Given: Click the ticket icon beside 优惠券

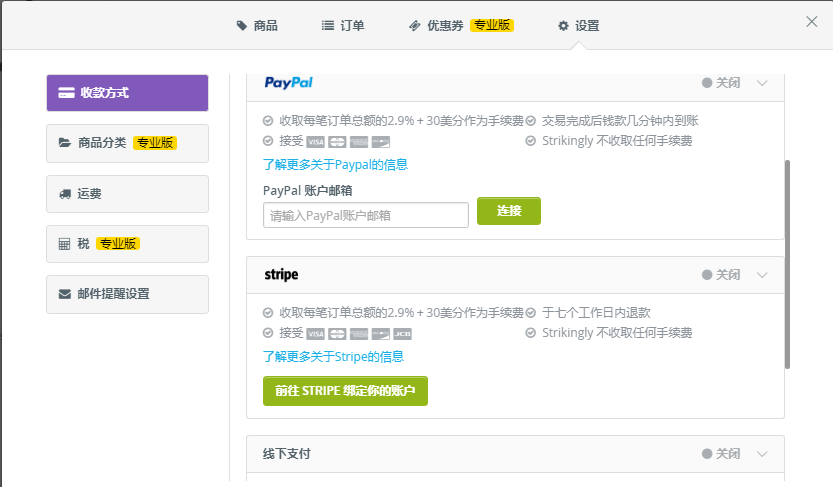Looking at the screenshot, I should (x=414, y=25).
